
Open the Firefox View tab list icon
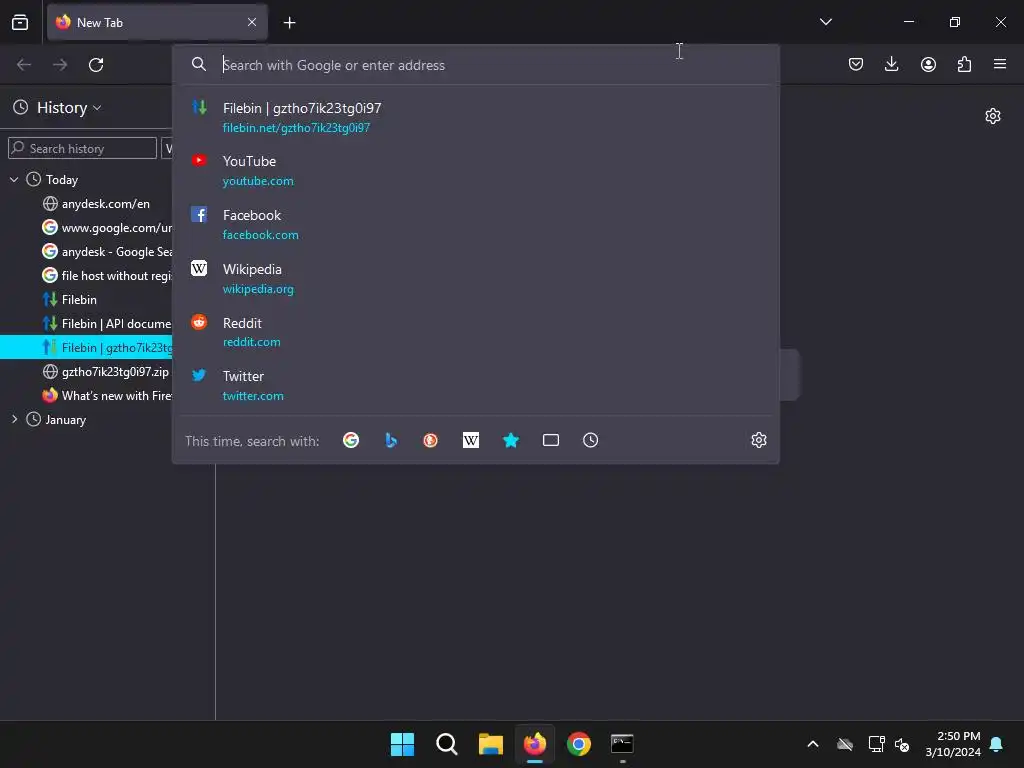(x=20, y=22)
